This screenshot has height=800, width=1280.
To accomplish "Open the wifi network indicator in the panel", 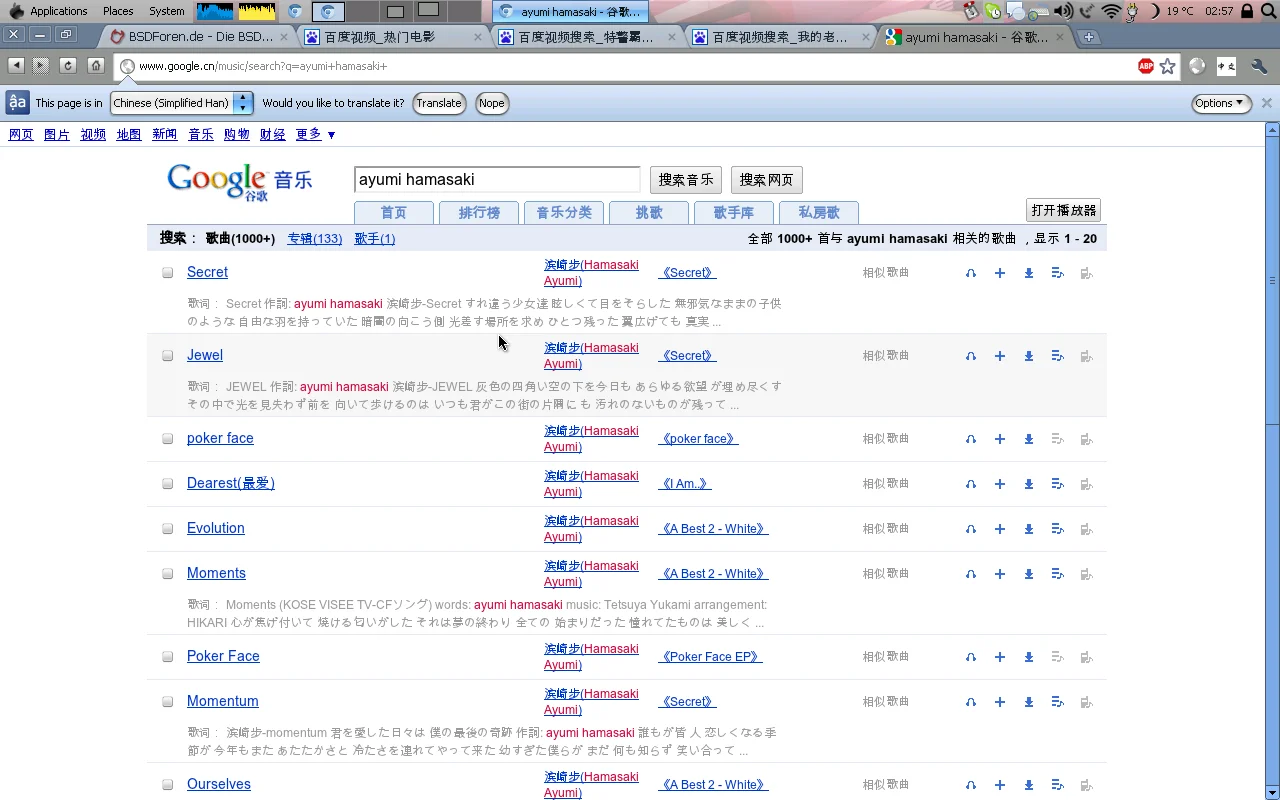I will (1111, 11).
